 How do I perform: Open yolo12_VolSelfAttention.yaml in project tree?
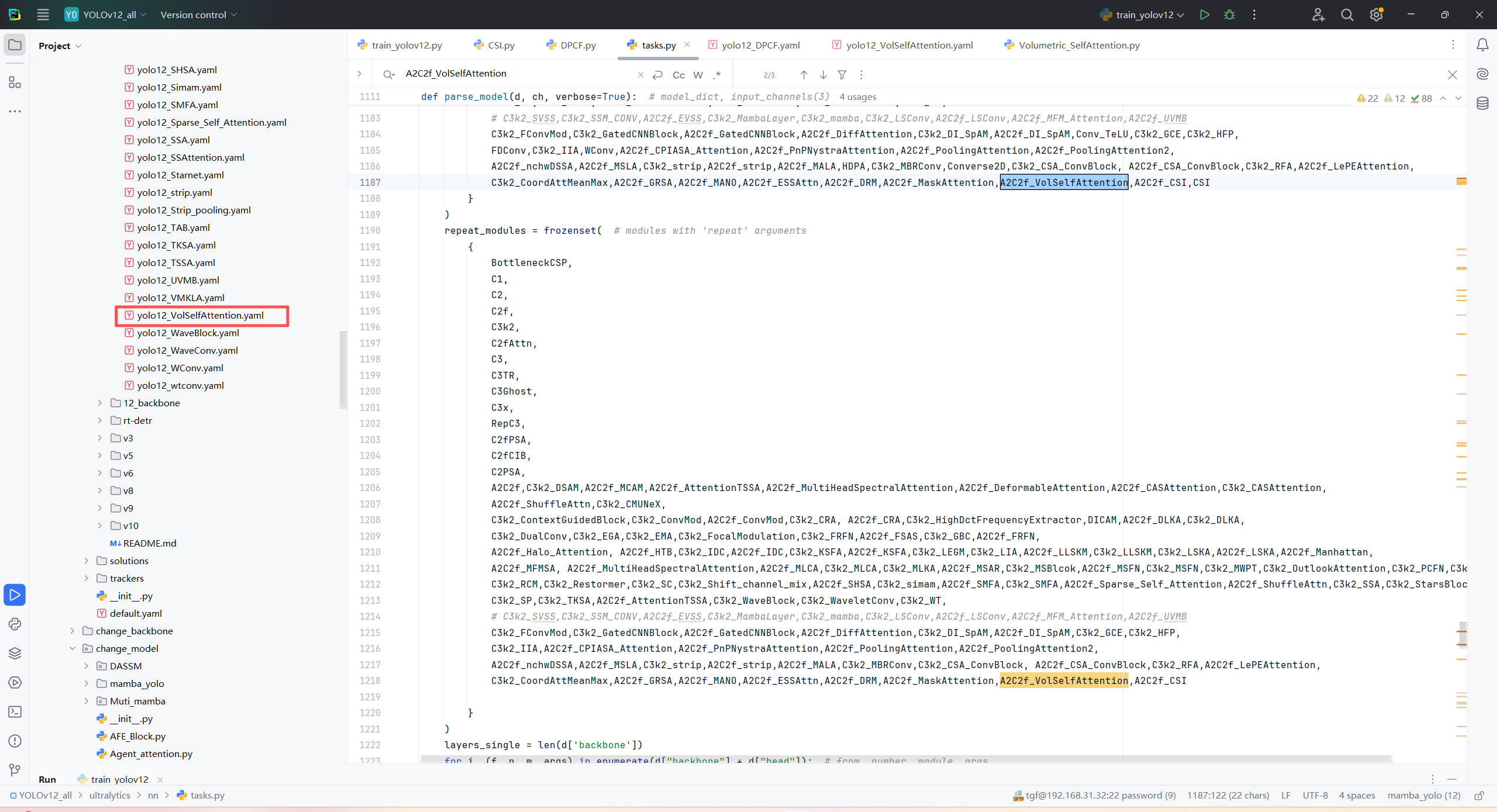tap(200, 315)
